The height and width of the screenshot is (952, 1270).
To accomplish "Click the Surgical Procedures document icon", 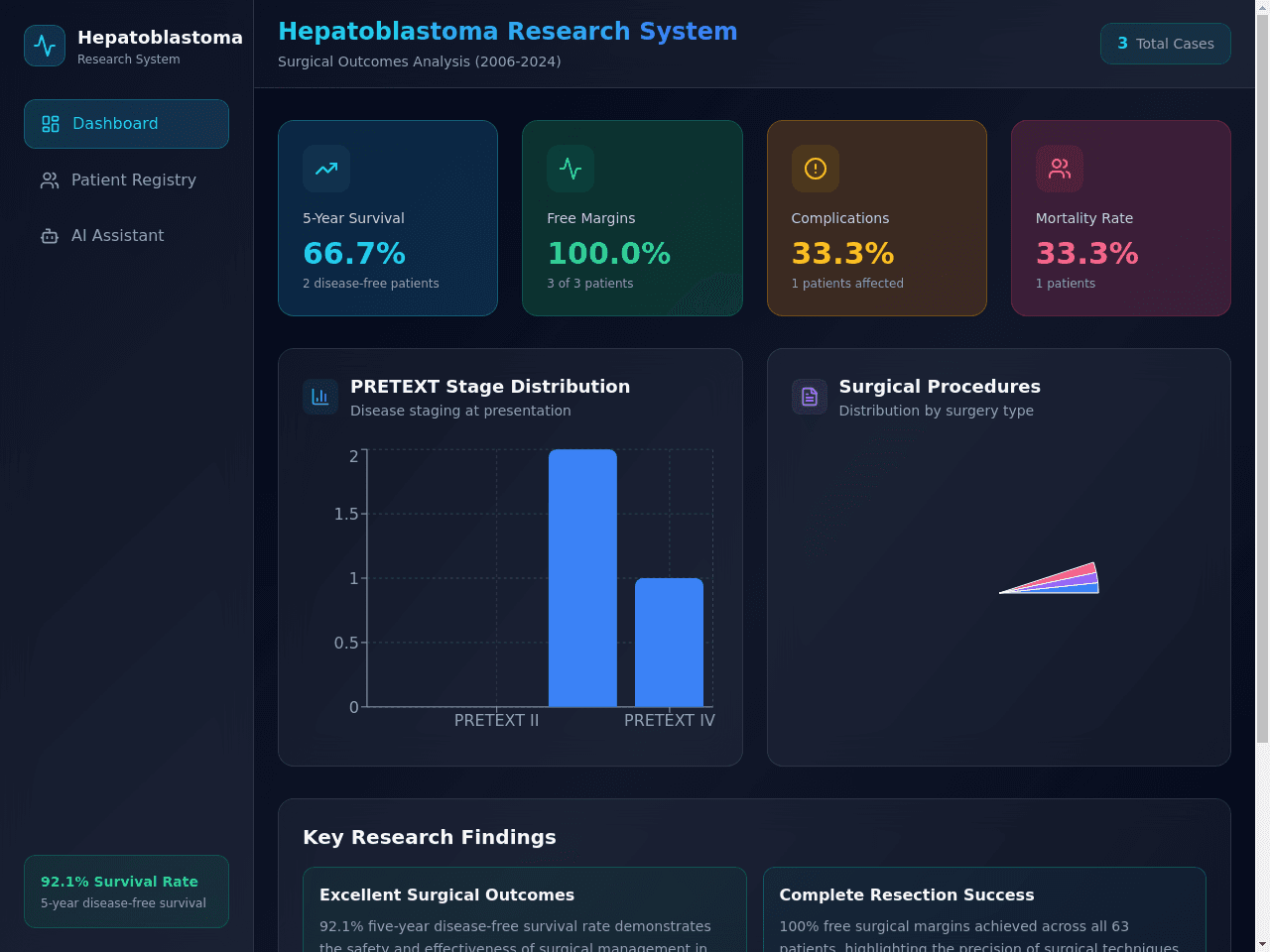I will coord(810,397).
